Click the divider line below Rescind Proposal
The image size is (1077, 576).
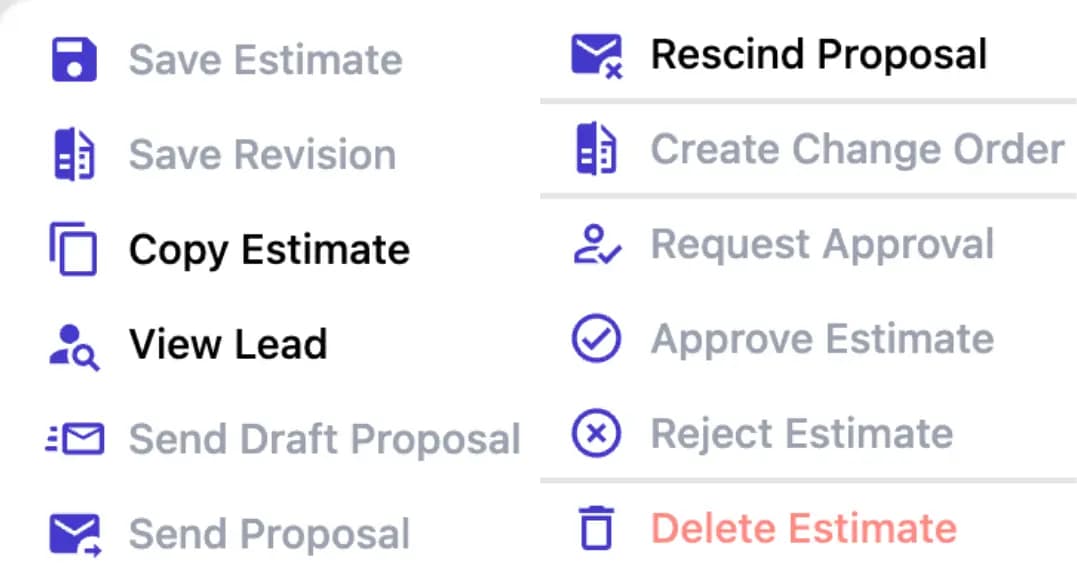808,99
